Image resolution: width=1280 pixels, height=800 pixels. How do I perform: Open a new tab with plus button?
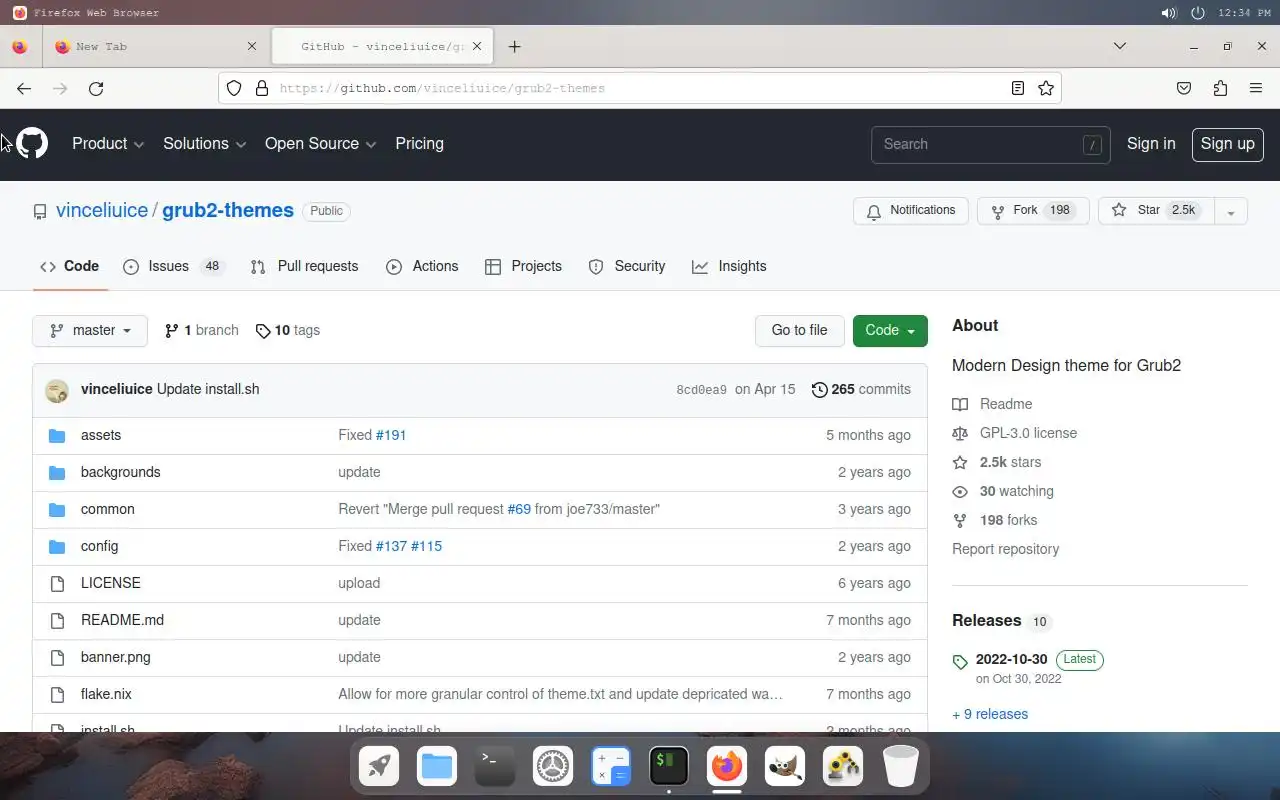coord(514,46)
